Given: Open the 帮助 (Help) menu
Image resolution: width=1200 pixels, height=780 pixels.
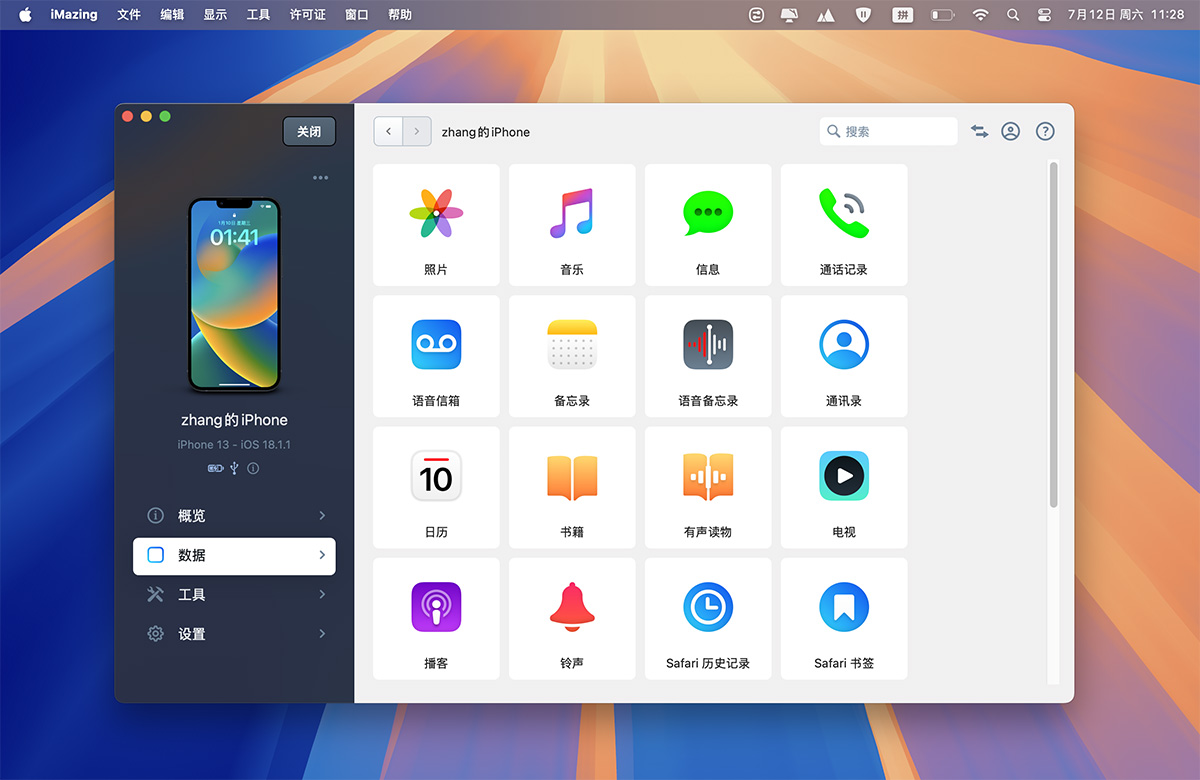Looking at the screenshot, I should 400,15.
